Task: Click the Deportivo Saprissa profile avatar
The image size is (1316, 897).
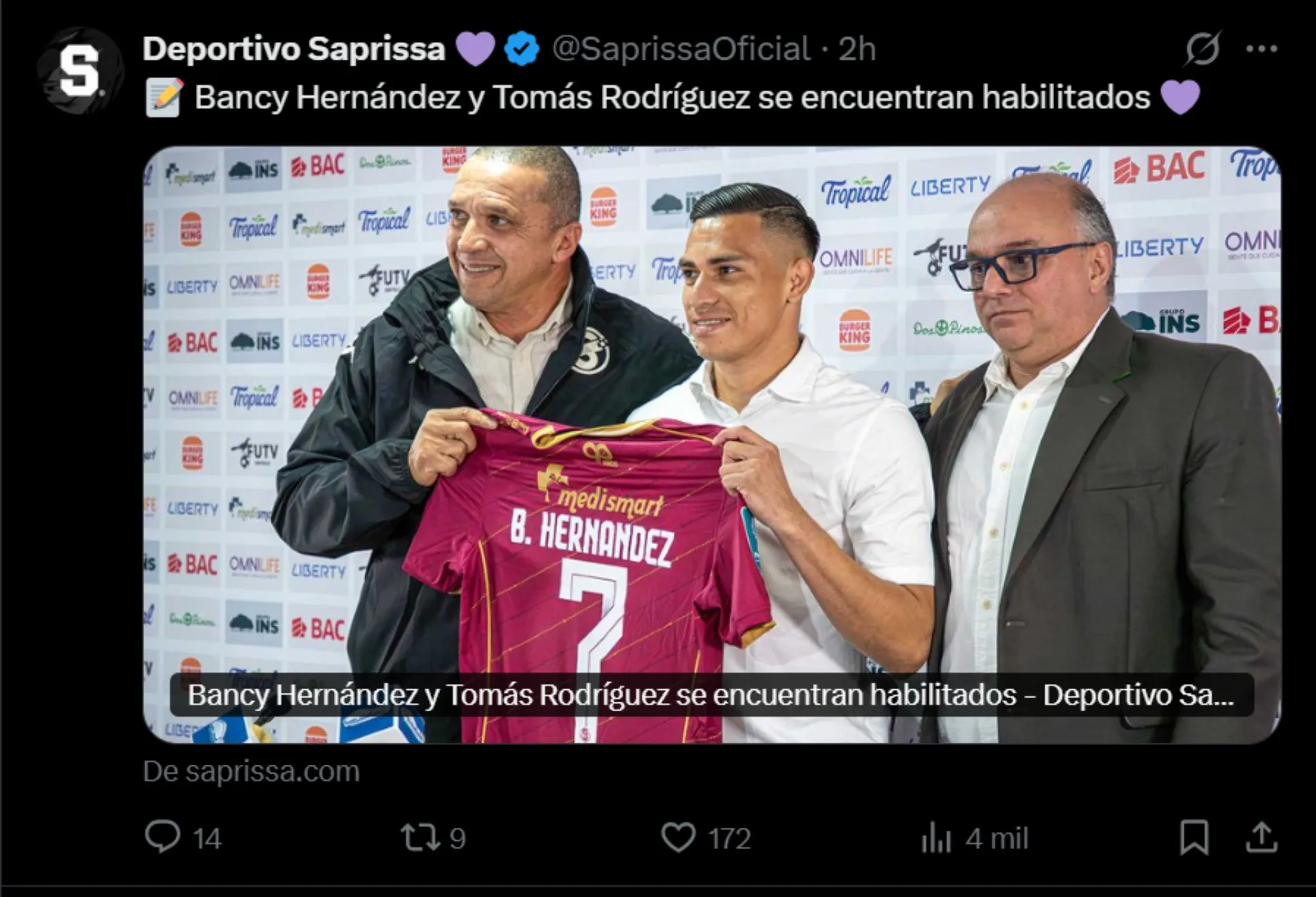Action: tap(80, 71)
